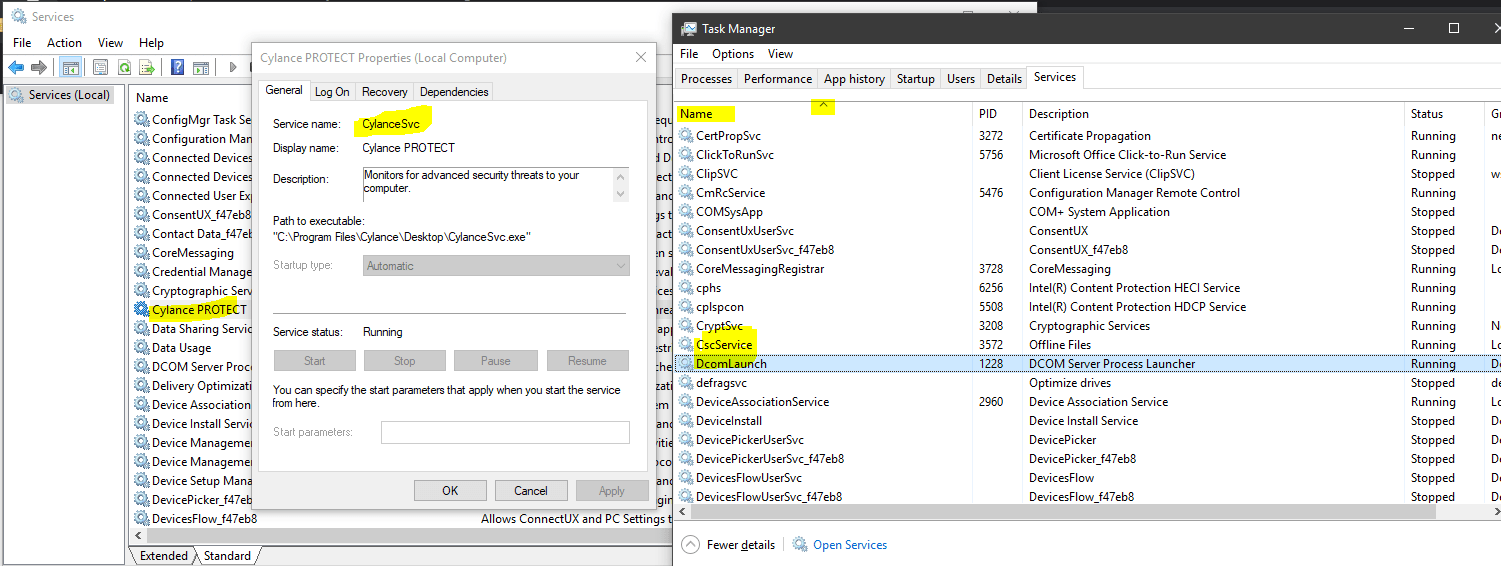The width and height of the screenshot is (1501, 566).
Task: Open the Startup type combo box
Action: click(496, 266)
